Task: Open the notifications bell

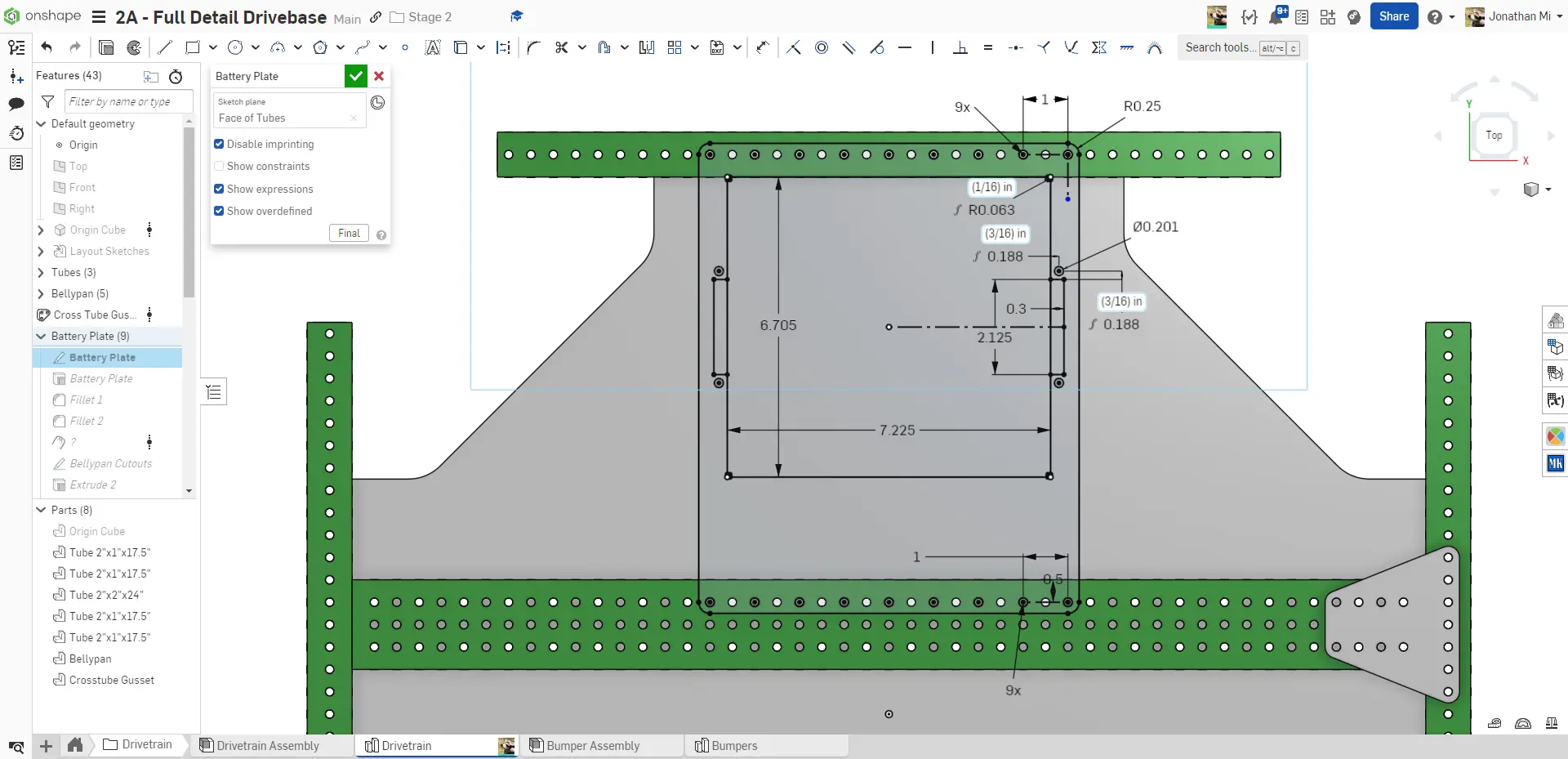Action: pyautogui.click(x=1276, y=16)
